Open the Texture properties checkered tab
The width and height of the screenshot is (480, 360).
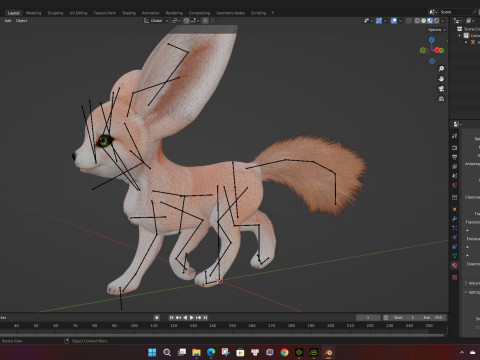tap(455, 277)
